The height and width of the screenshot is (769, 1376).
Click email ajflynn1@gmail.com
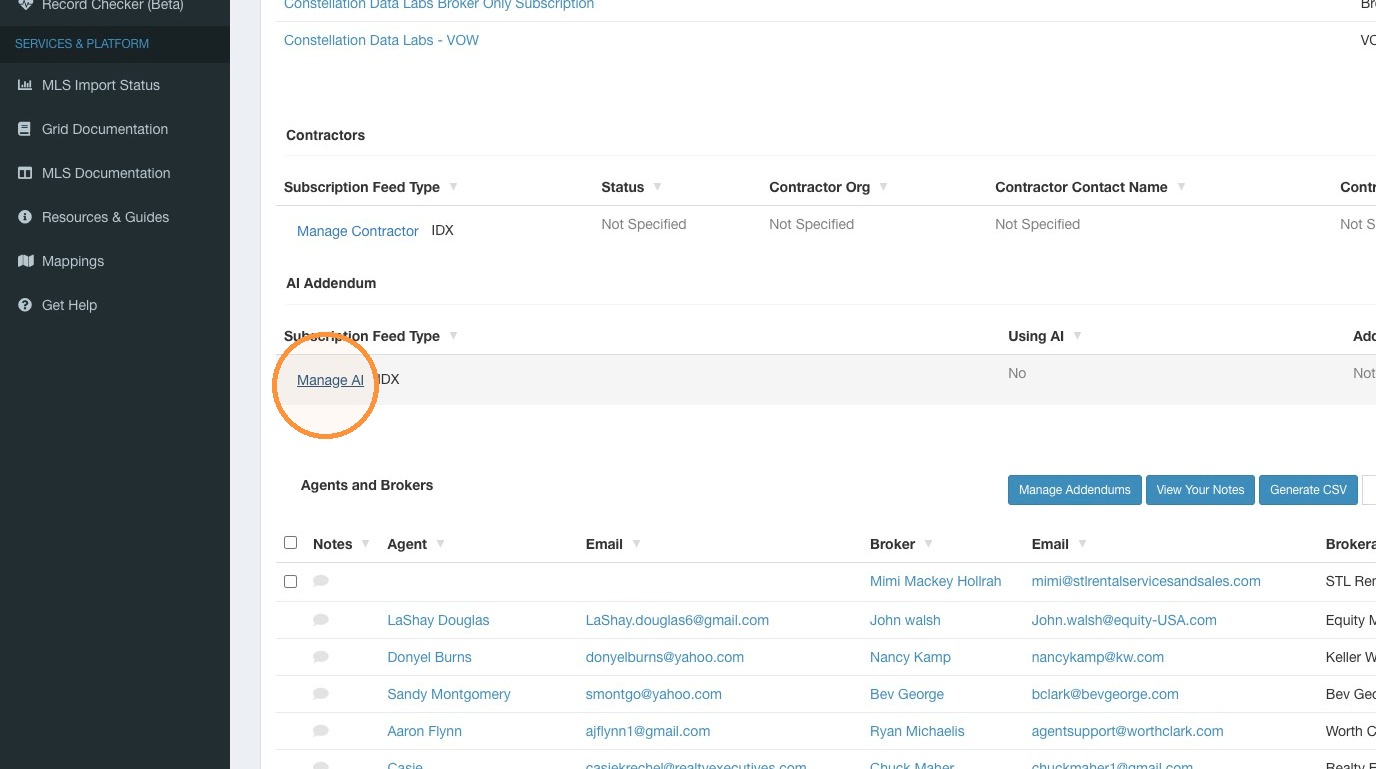pos(648,731)
